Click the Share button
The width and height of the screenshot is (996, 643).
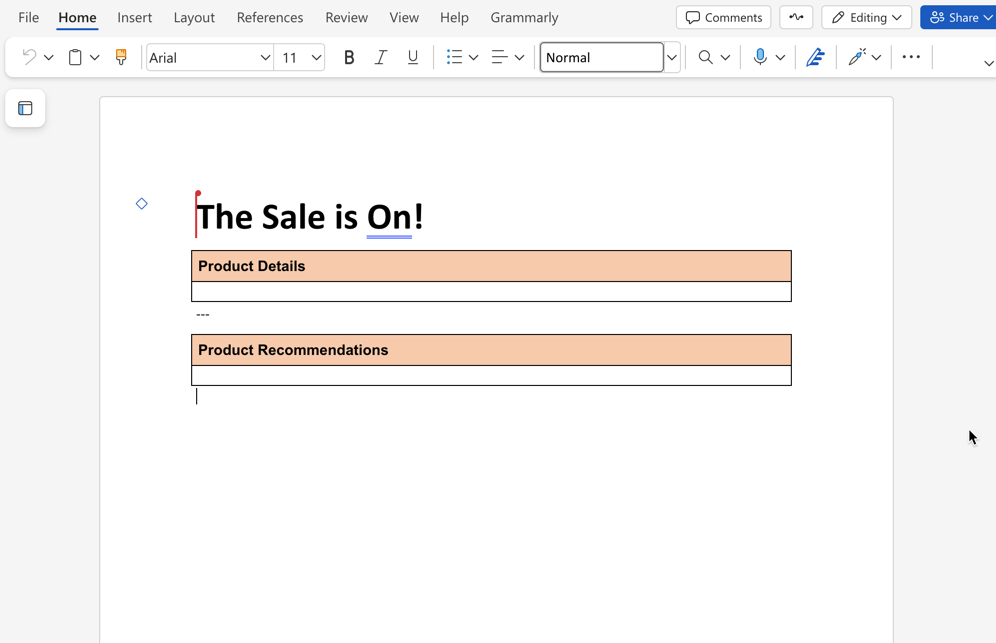pyautogui.click(x=958, y=17)
